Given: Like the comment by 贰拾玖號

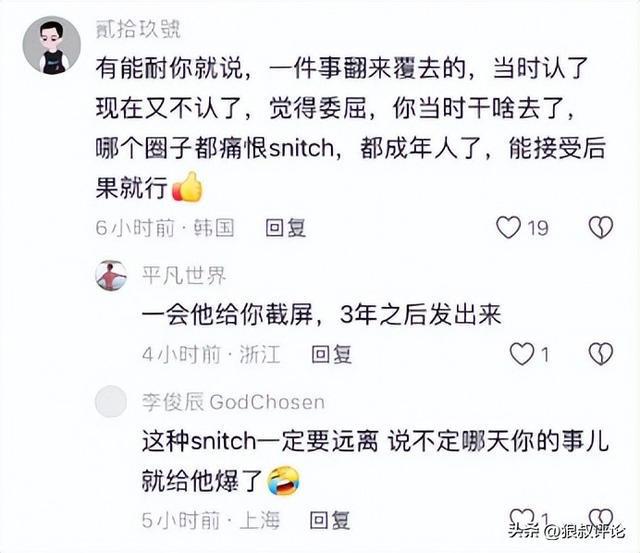Looking at the screenshot, I should tap(508, 227).
